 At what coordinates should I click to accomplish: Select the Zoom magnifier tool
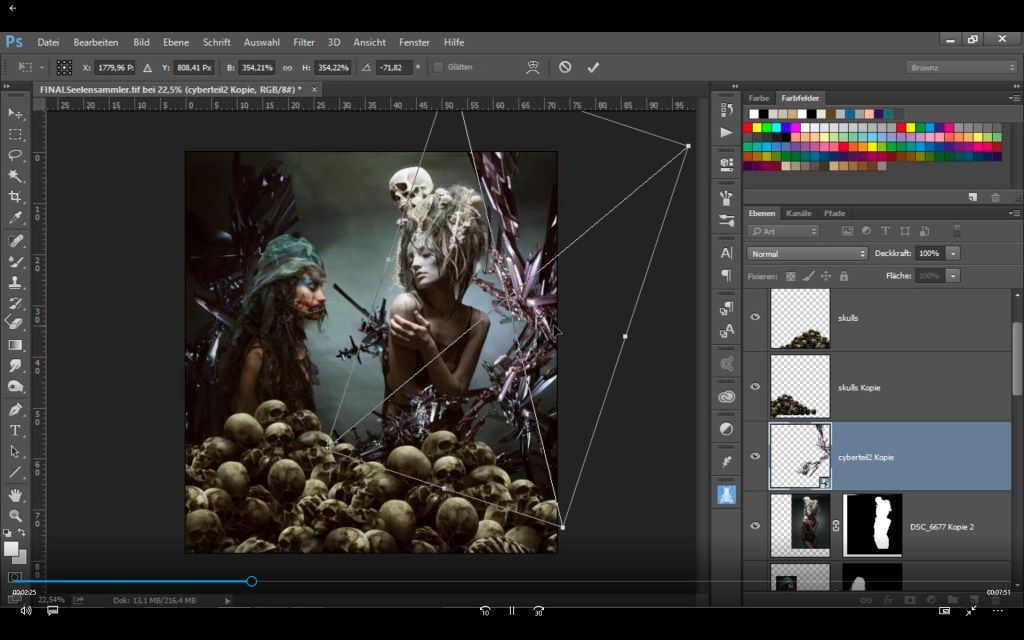pyautogui.click(x=15, y=515)
